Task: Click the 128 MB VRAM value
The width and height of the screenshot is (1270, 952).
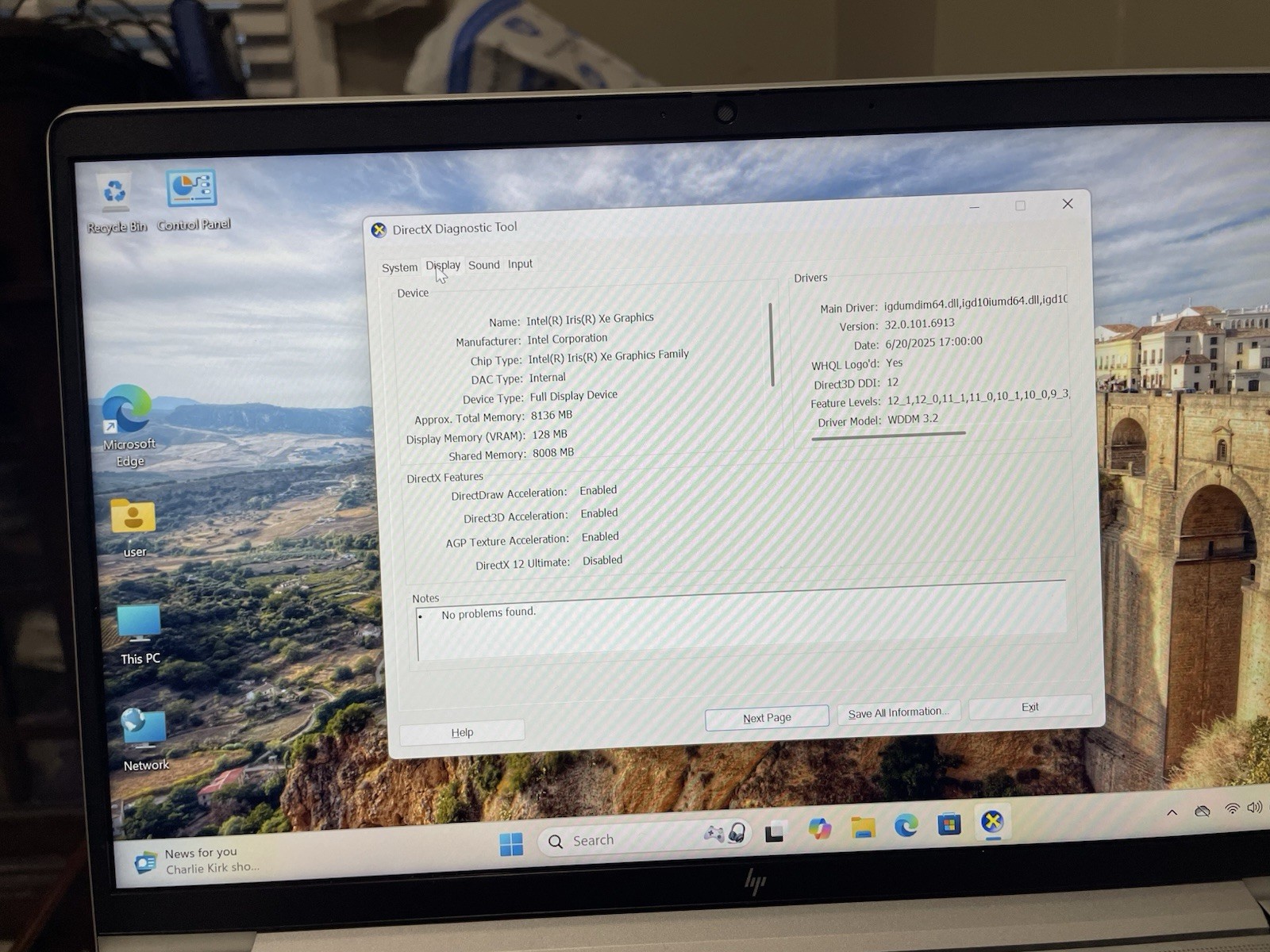Action: click(549, 435)
